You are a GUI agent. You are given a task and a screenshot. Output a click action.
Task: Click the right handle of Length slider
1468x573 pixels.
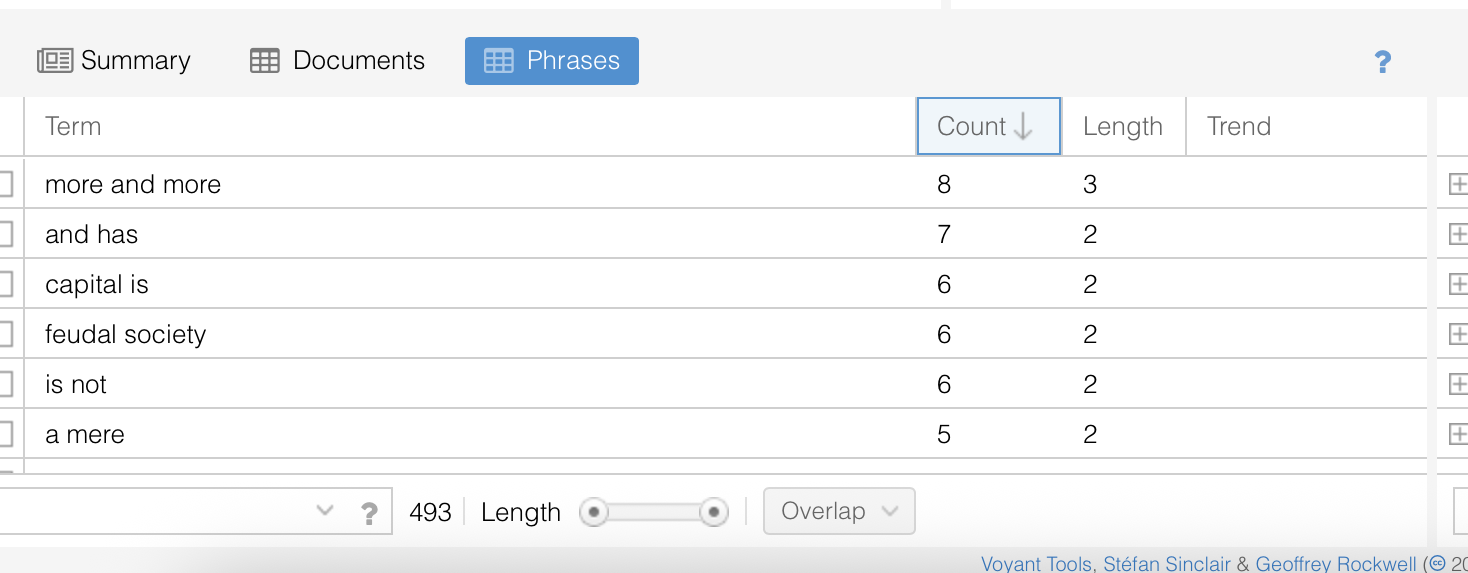(713, 512)
